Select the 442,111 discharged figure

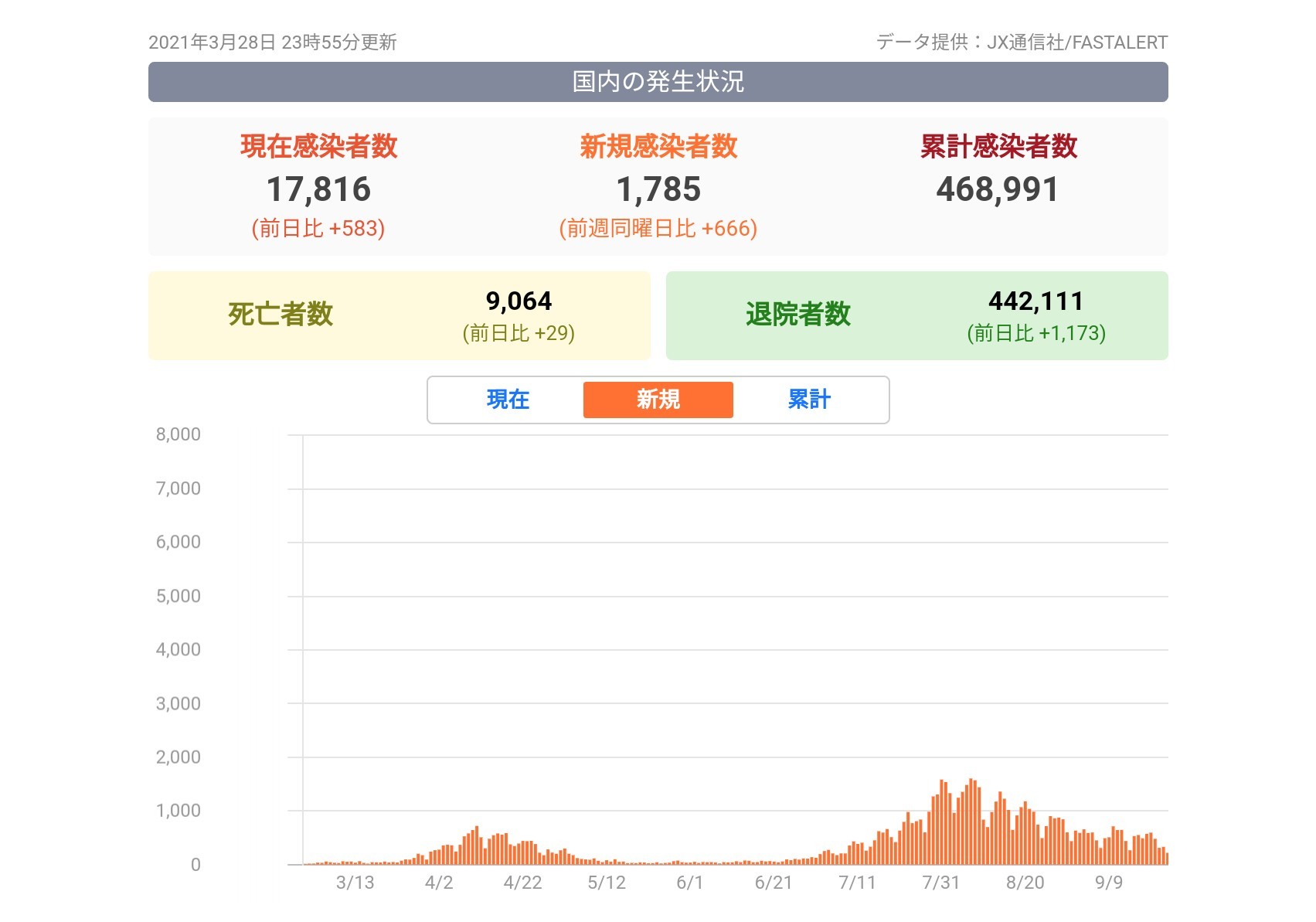coord(1035,301)
